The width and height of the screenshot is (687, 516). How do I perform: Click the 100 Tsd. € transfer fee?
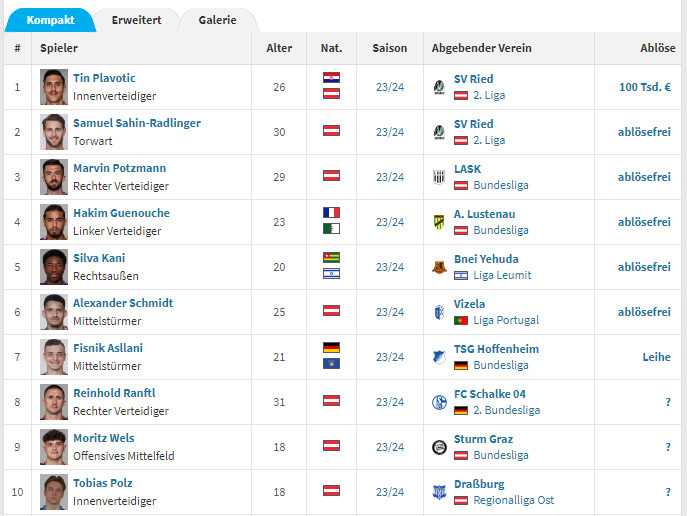pos(645,87)
